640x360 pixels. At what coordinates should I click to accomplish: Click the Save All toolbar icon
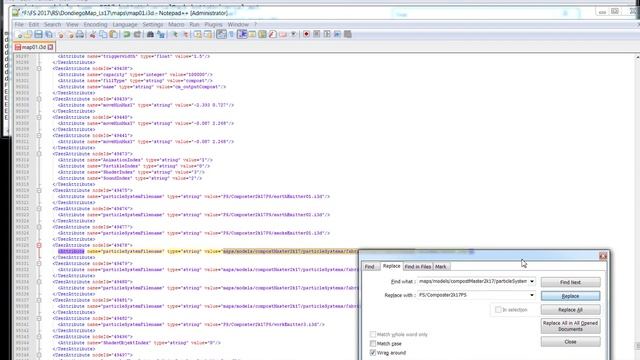click(48, 35)
